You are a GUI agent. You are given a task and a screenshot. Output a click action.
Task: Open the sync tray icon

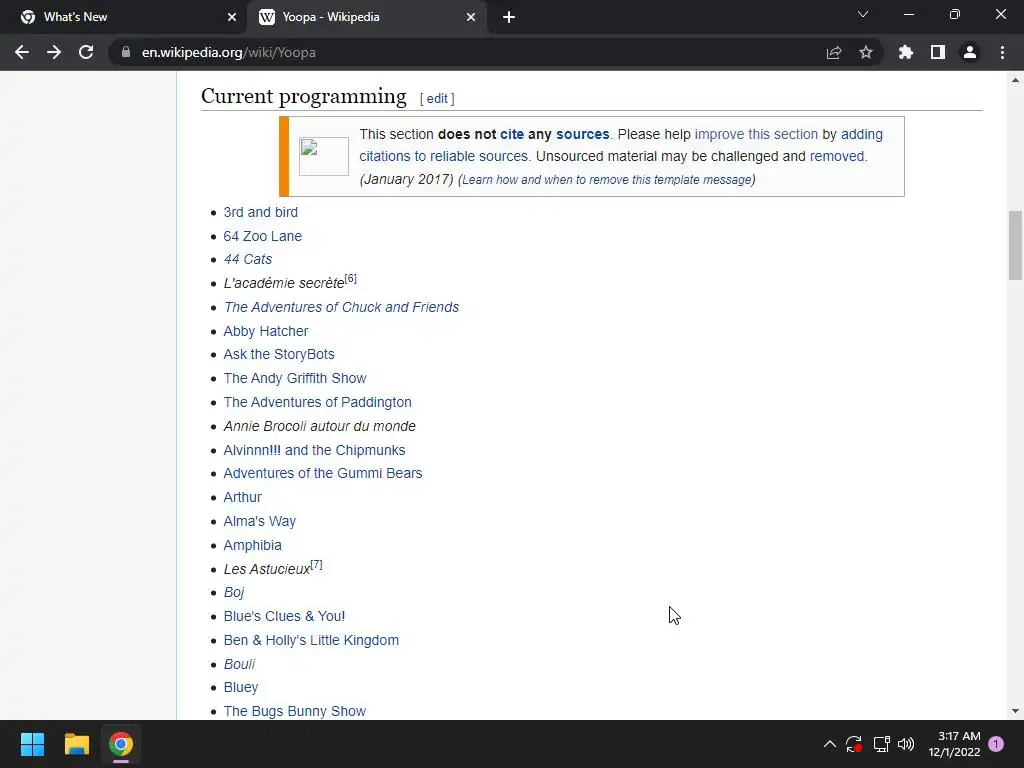(854, 744)
